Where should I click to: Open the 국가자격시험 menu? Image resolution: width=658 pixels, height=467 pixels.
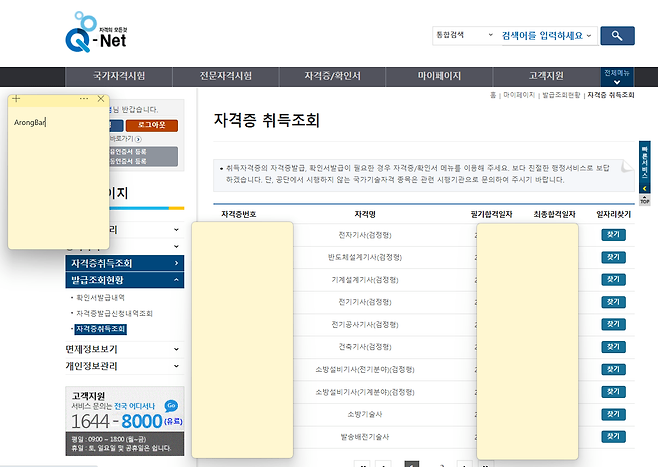119,76
